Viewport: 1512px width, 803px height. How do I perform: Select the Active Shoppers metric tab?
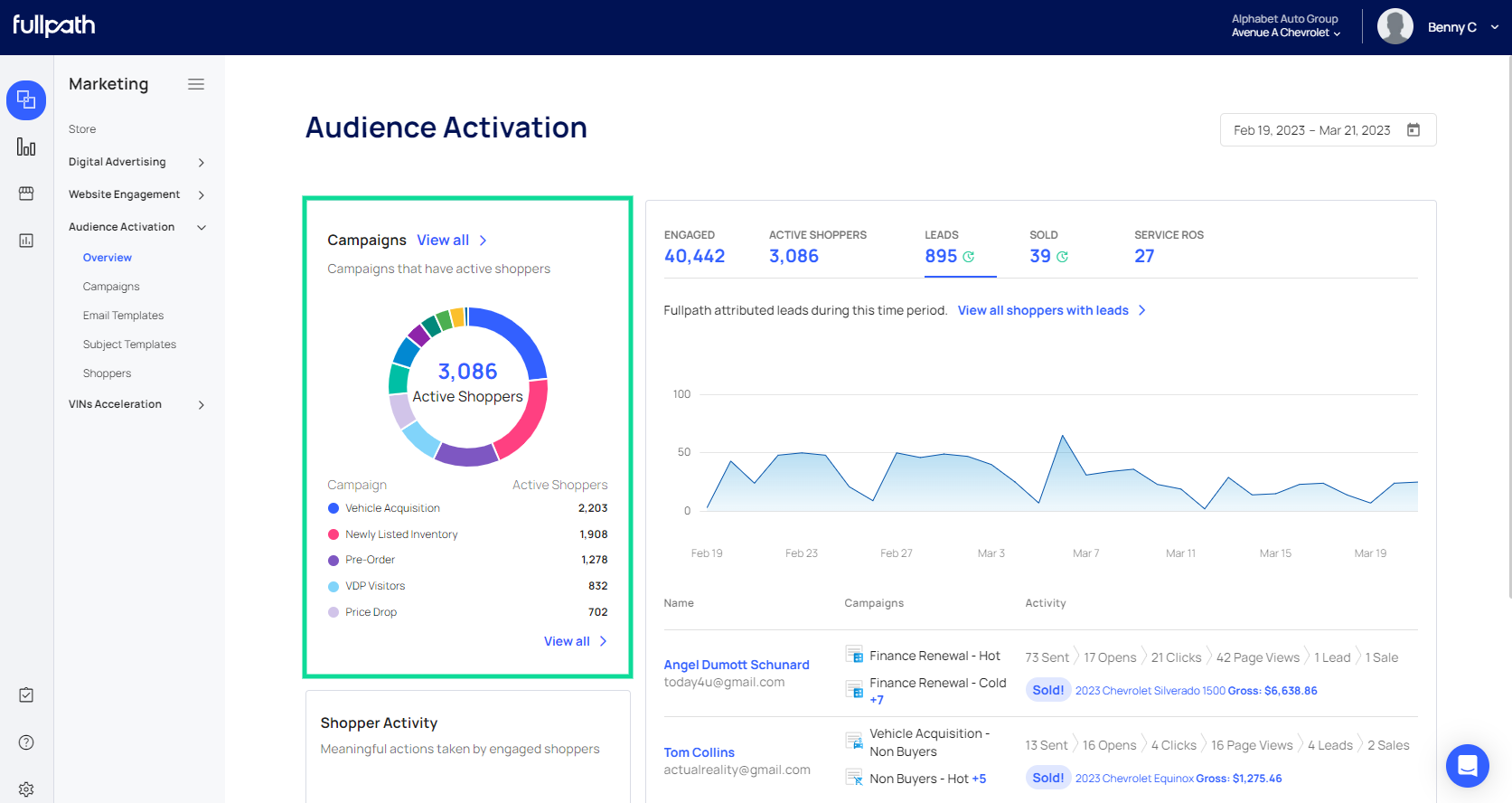[817, 247]
